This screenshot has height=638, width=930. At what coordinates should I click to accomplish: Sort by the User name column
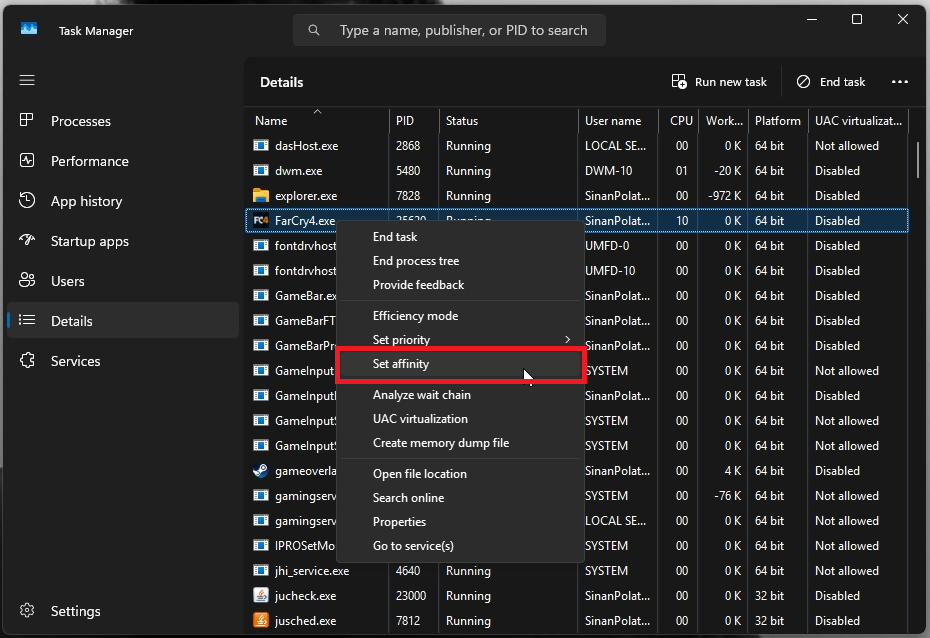(x=618, y=120)
